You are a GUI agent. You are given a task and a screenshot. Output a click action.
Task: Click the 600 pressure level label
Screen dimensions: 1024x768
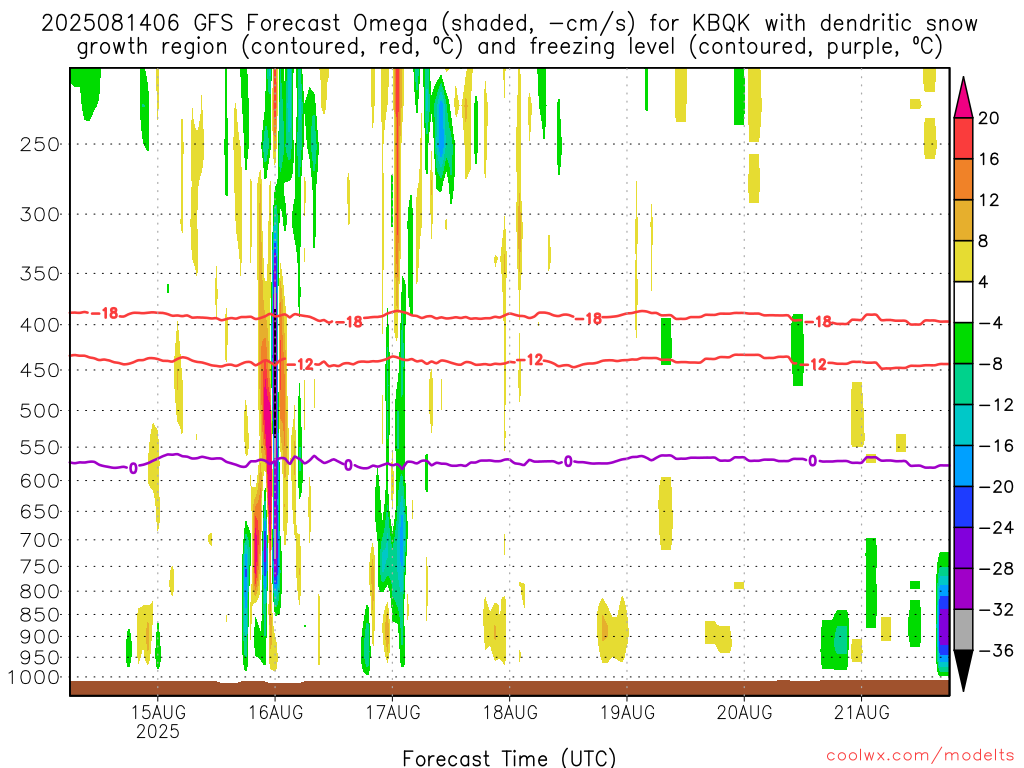40,481
